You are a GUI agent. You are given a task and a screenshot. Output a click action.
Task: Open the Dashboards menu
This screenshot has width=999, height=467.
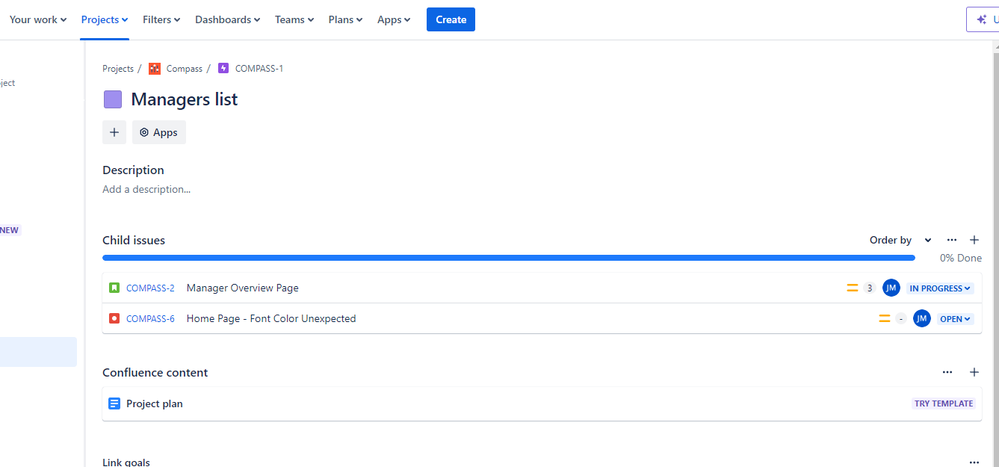pyautogui.click(x=227, y=20)
